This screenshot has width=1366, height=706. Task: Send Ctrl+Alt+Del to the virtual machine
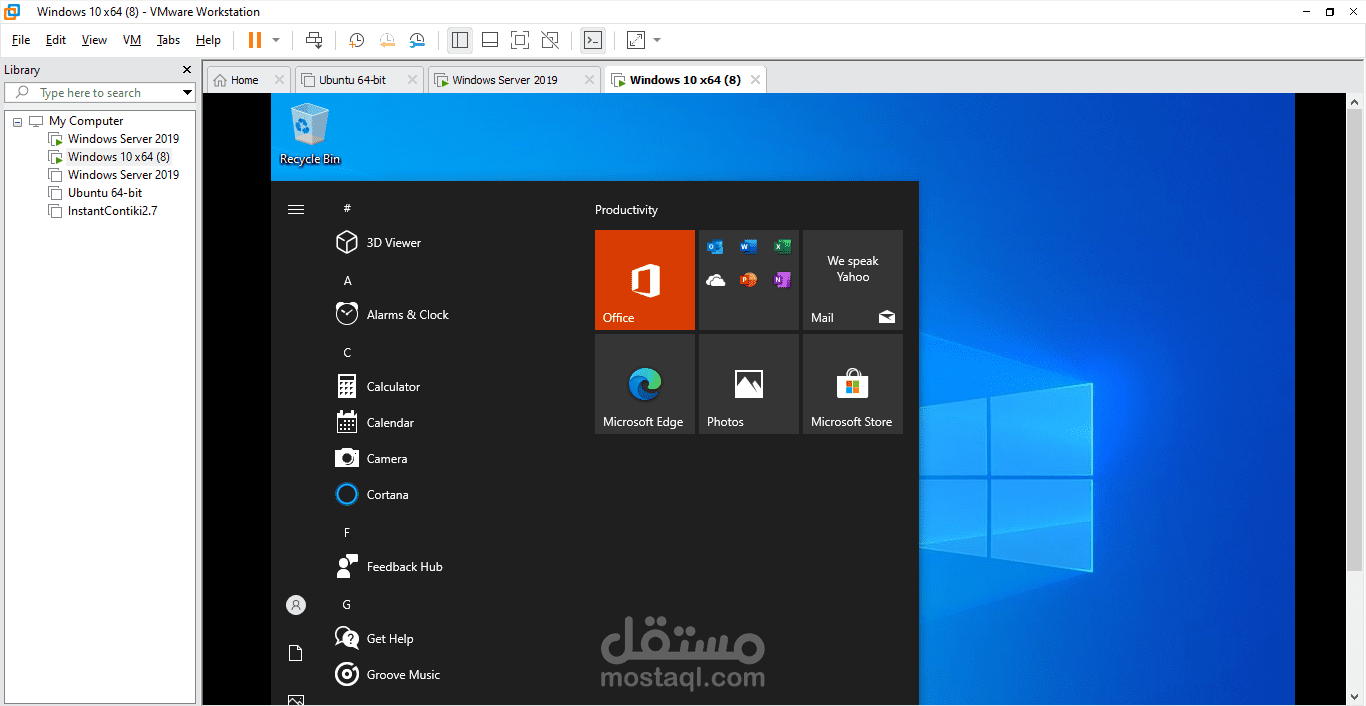(x=314, y=40)
